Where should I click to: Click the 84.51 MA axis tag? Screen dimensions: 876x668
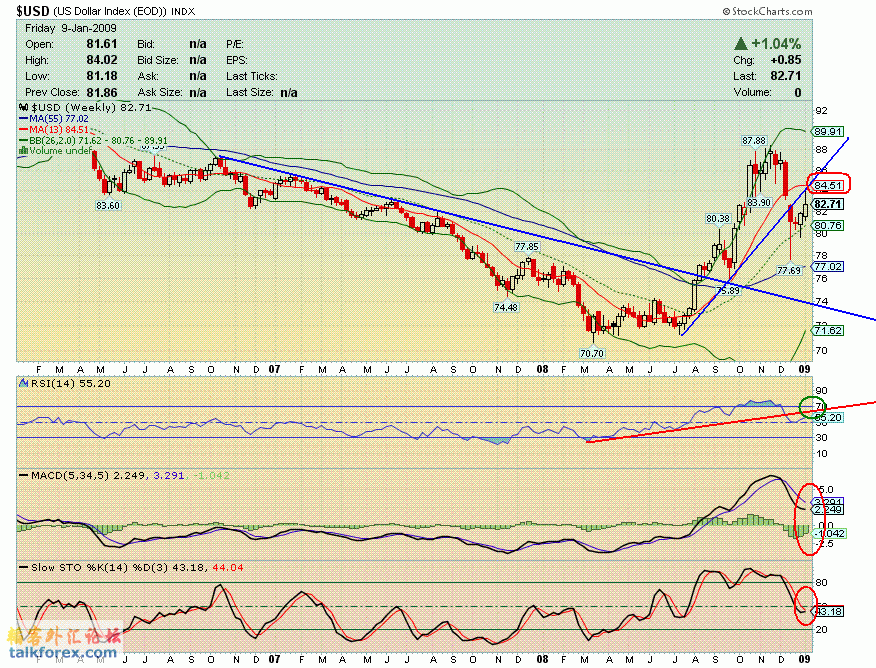827,185
